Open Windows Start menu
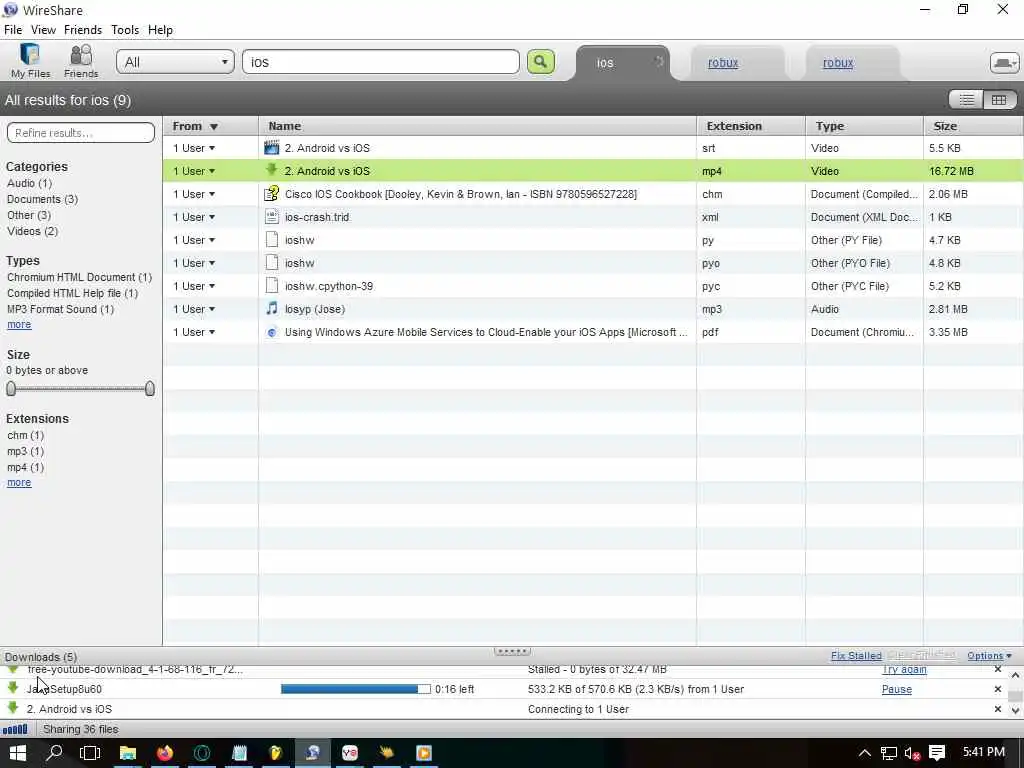Screen dimensions: 1024x768 tap(18, 753)
